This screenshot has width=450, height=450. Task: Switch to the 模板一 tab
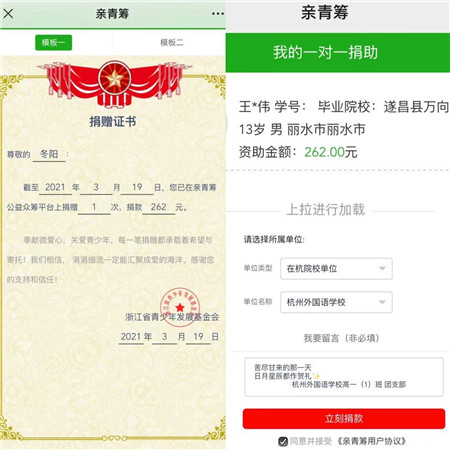coord(53,43)
